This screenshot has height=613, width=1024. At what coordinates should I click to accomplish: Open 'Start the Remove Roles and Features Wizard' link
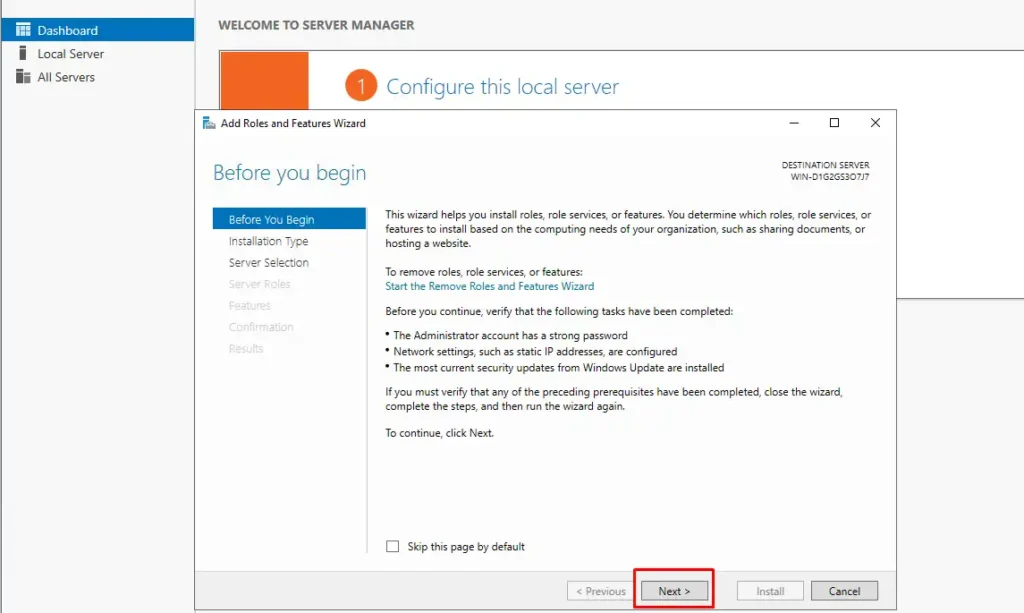point(489,286)
